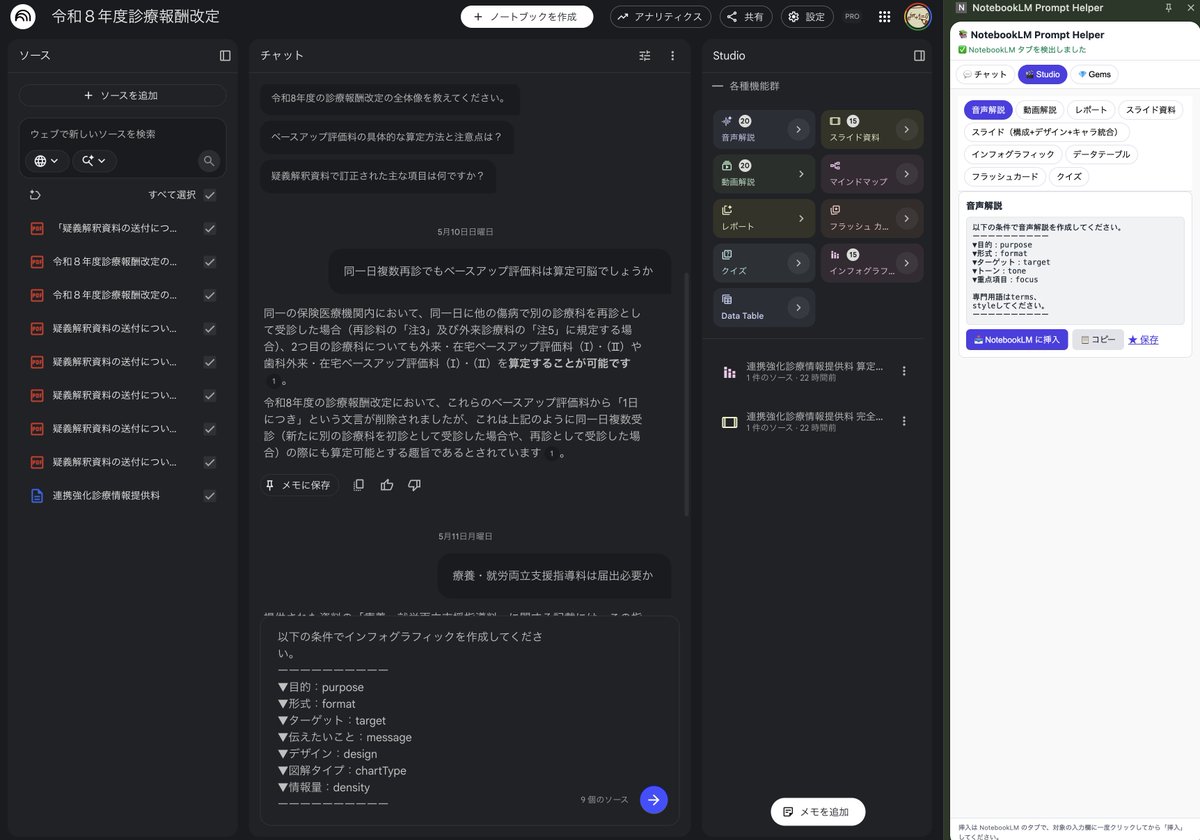The image size is (1200, 840).
Task: Open インフォグラフィック card customize arrow in Studio
Action: (x=905, y=263)
